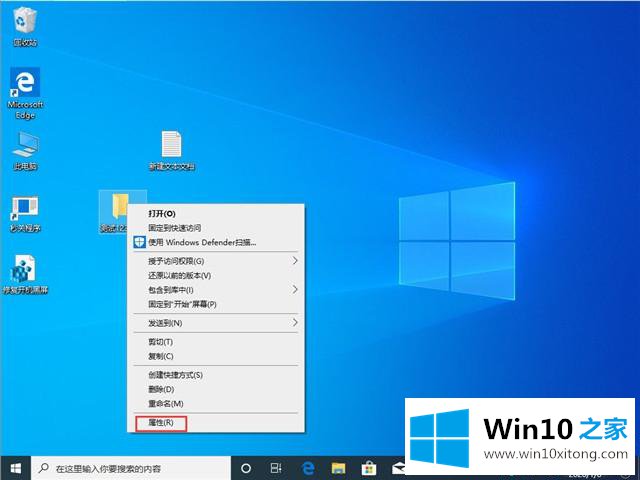Image resolution: width=640 pixels, height=480 pixels.
Task: Click the Windows Defender shield icon
Action: [x=140, y=242]
